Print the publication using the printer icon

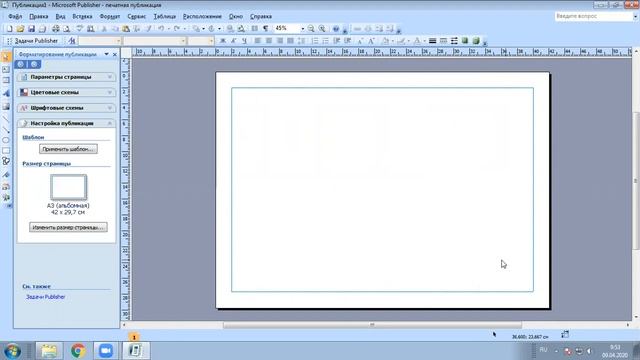[56, 29]
